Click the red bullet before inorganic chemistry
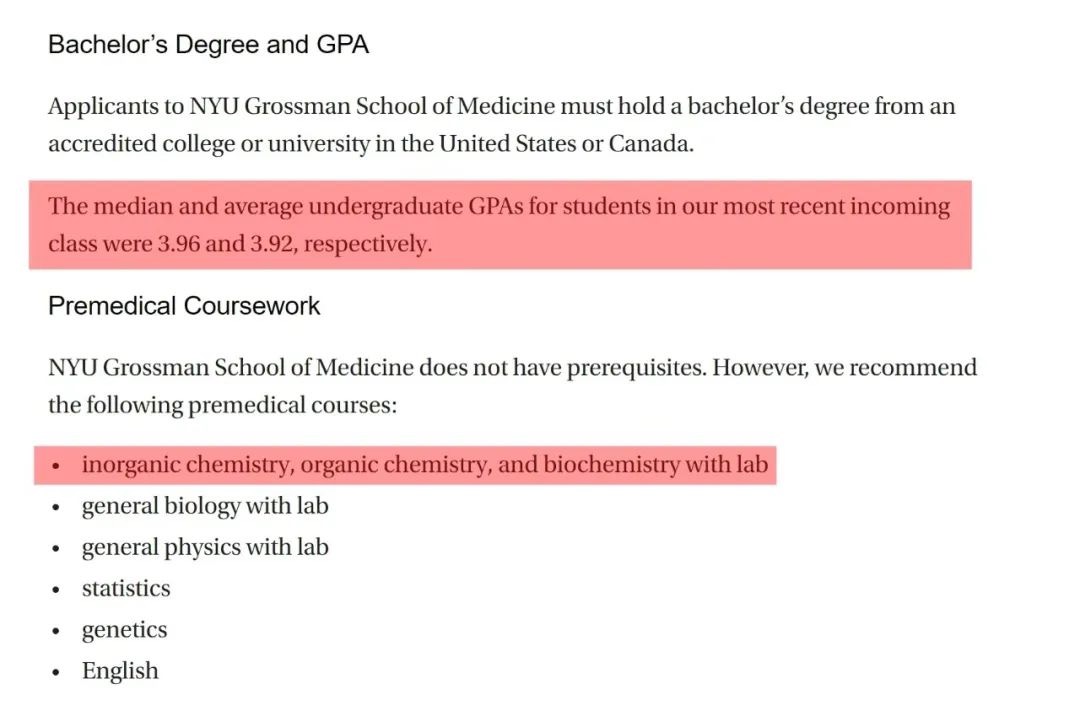The height and width of the screenshot is (711, 1080). [x=56, y=466]
